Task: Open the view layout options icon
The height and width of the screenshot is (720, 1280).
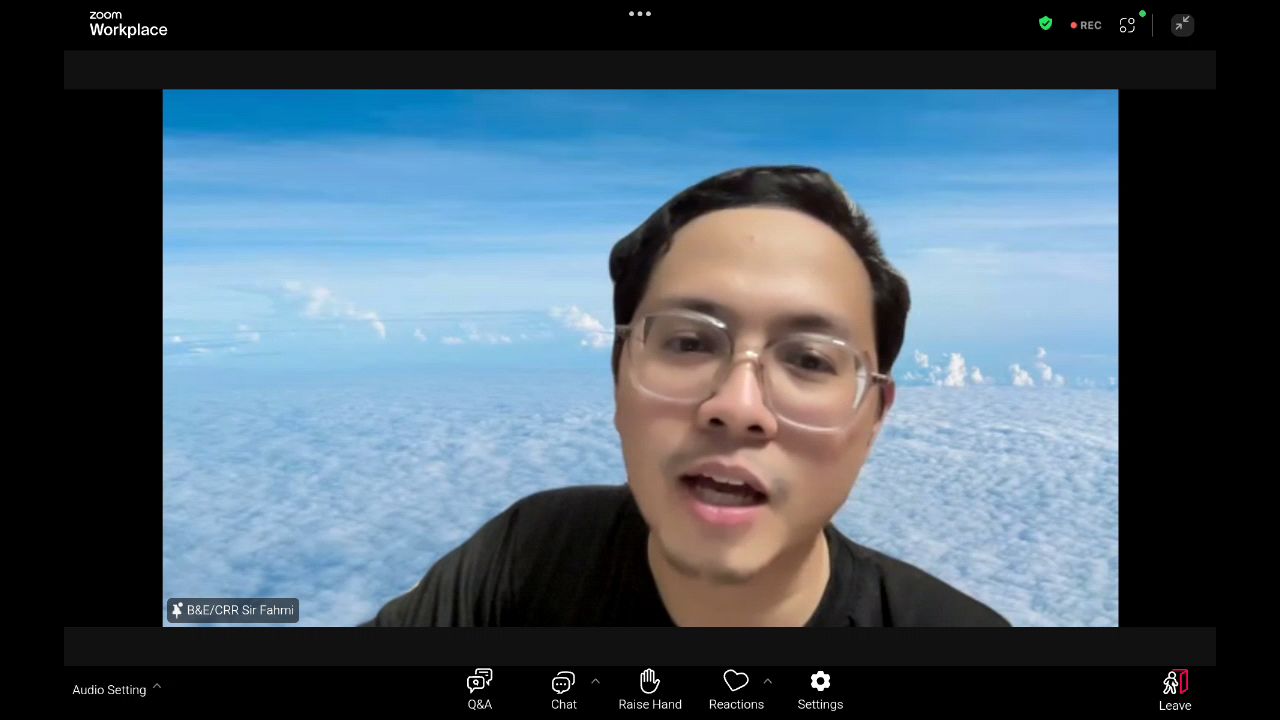Action: pos(1128,25)
